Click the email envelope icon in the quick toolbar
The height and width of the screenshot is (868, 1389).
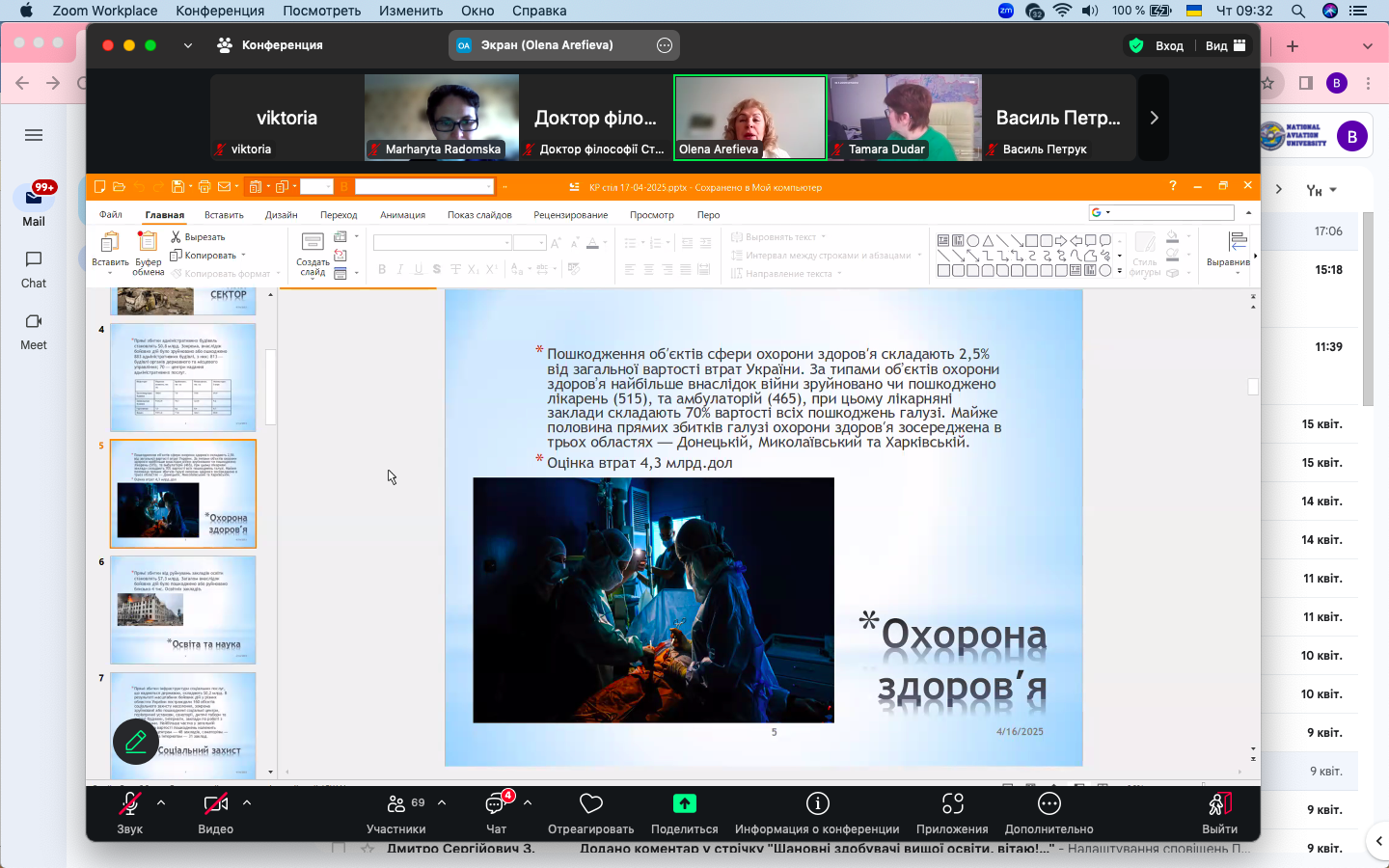225,187
